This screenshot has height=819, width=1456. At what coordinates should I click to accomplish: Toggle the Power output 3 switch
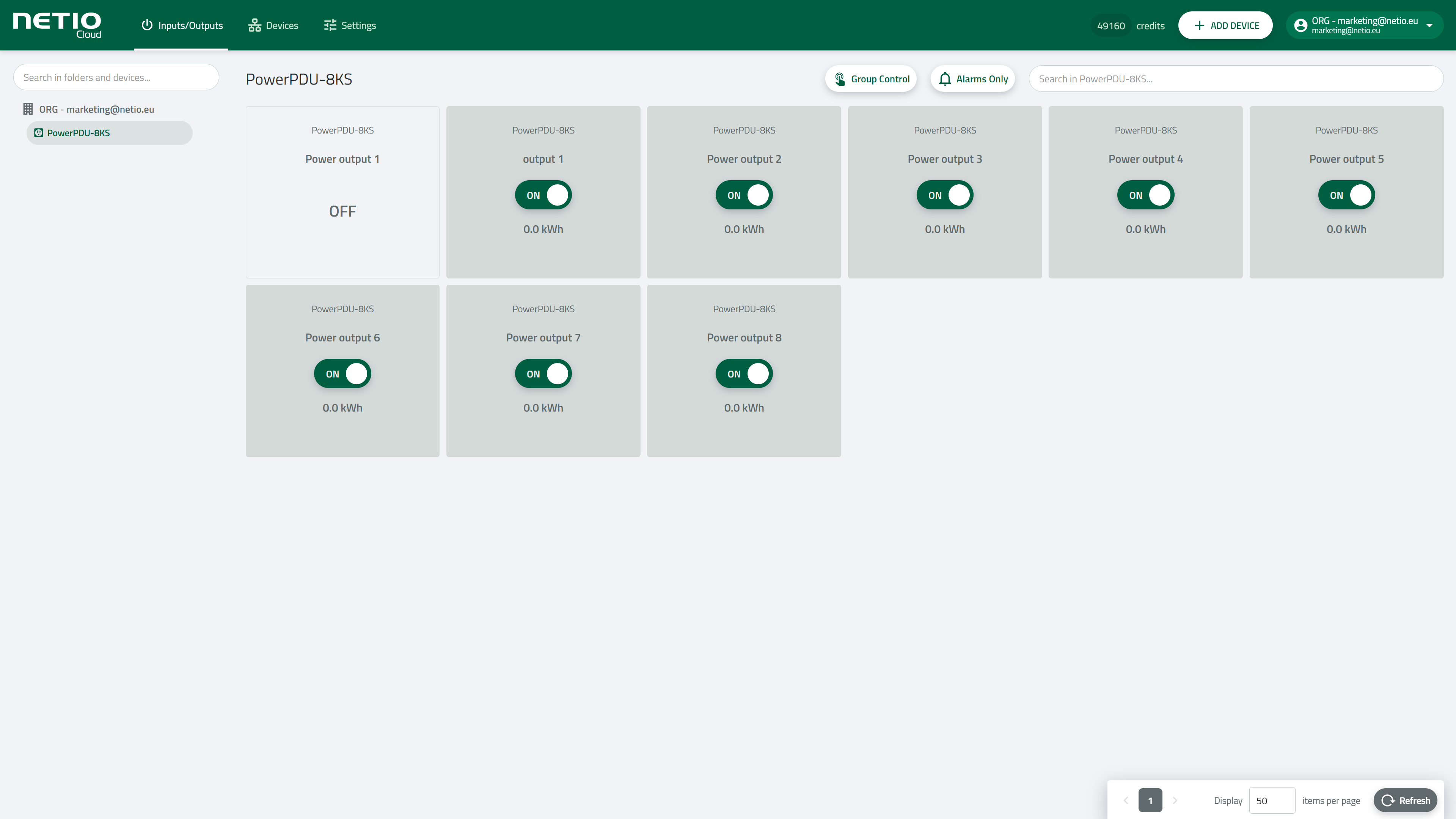(x=945, y=195)
